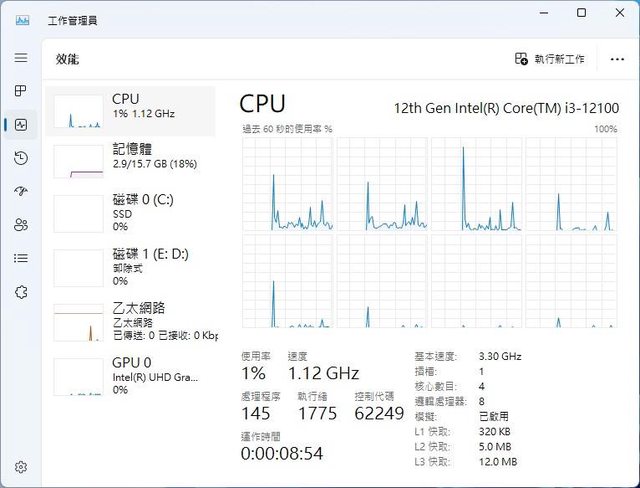Select 磁碟 1 (E: D:) removable disk entry
Viewport: 640px width, 488px height.
click(130, 268)
